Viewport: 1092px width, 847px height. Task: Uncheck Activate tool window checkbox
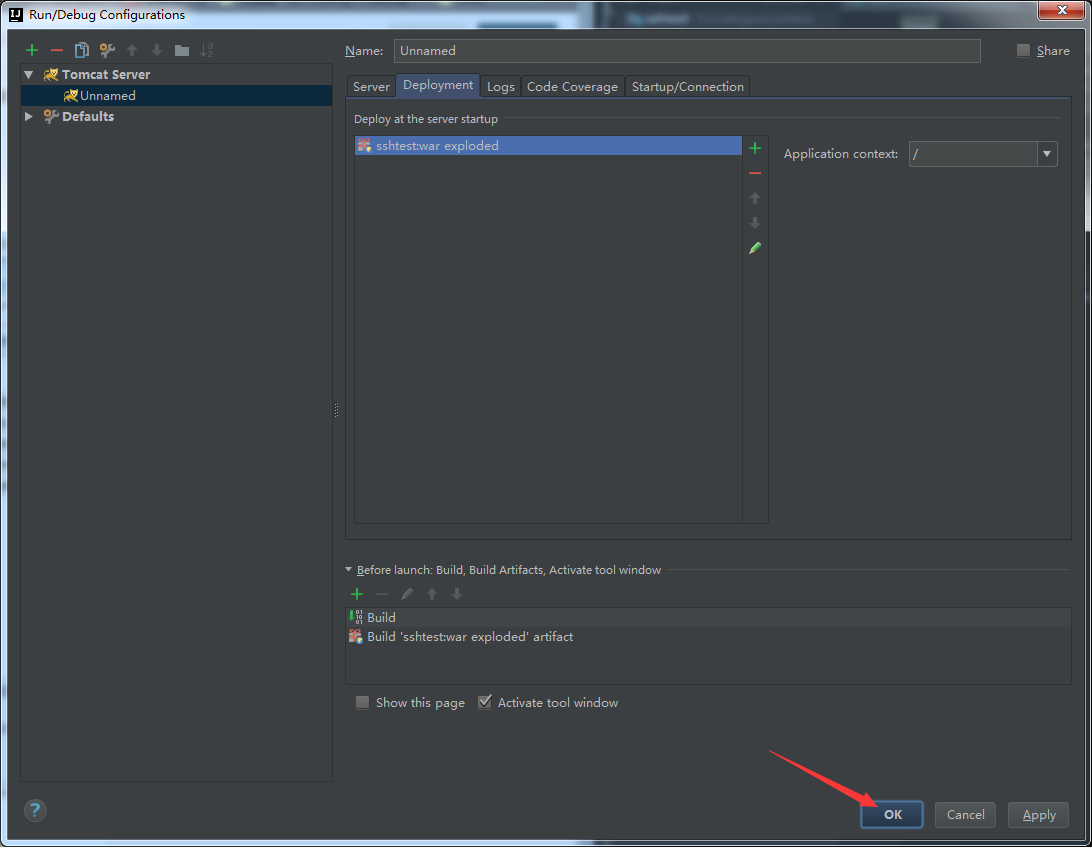point(485,703)
